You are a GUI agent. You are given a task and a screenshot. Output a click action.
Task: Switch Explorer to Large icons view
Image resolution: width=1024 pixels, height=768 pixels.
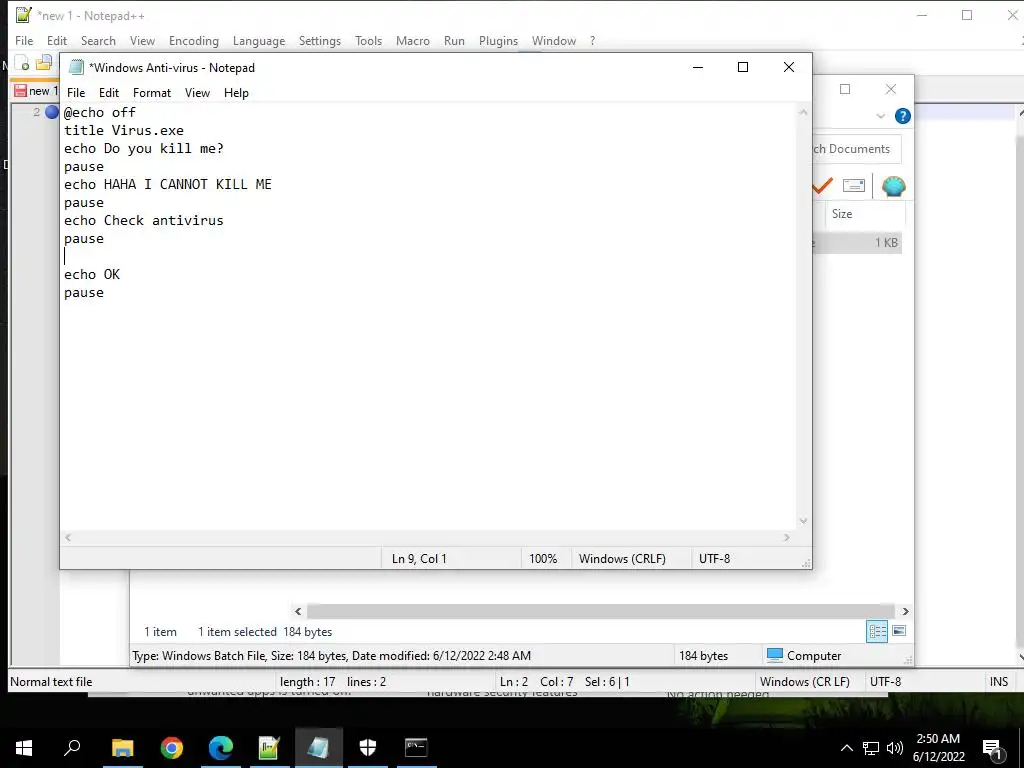899,631
